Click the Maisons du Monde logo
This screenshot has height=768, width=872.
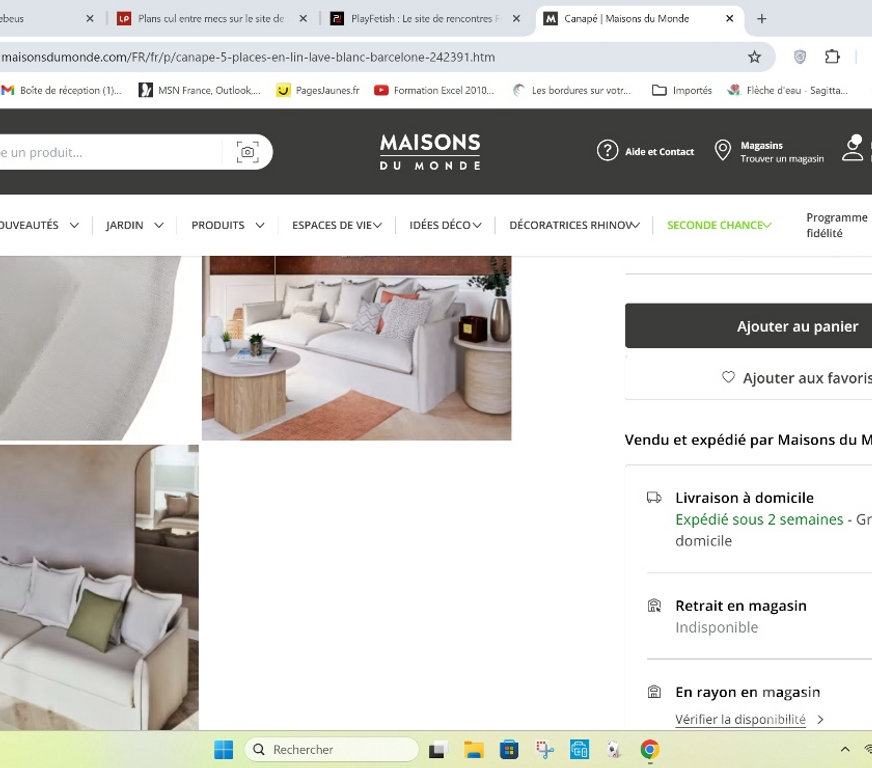pyautogui.click(x=430, y=152)
